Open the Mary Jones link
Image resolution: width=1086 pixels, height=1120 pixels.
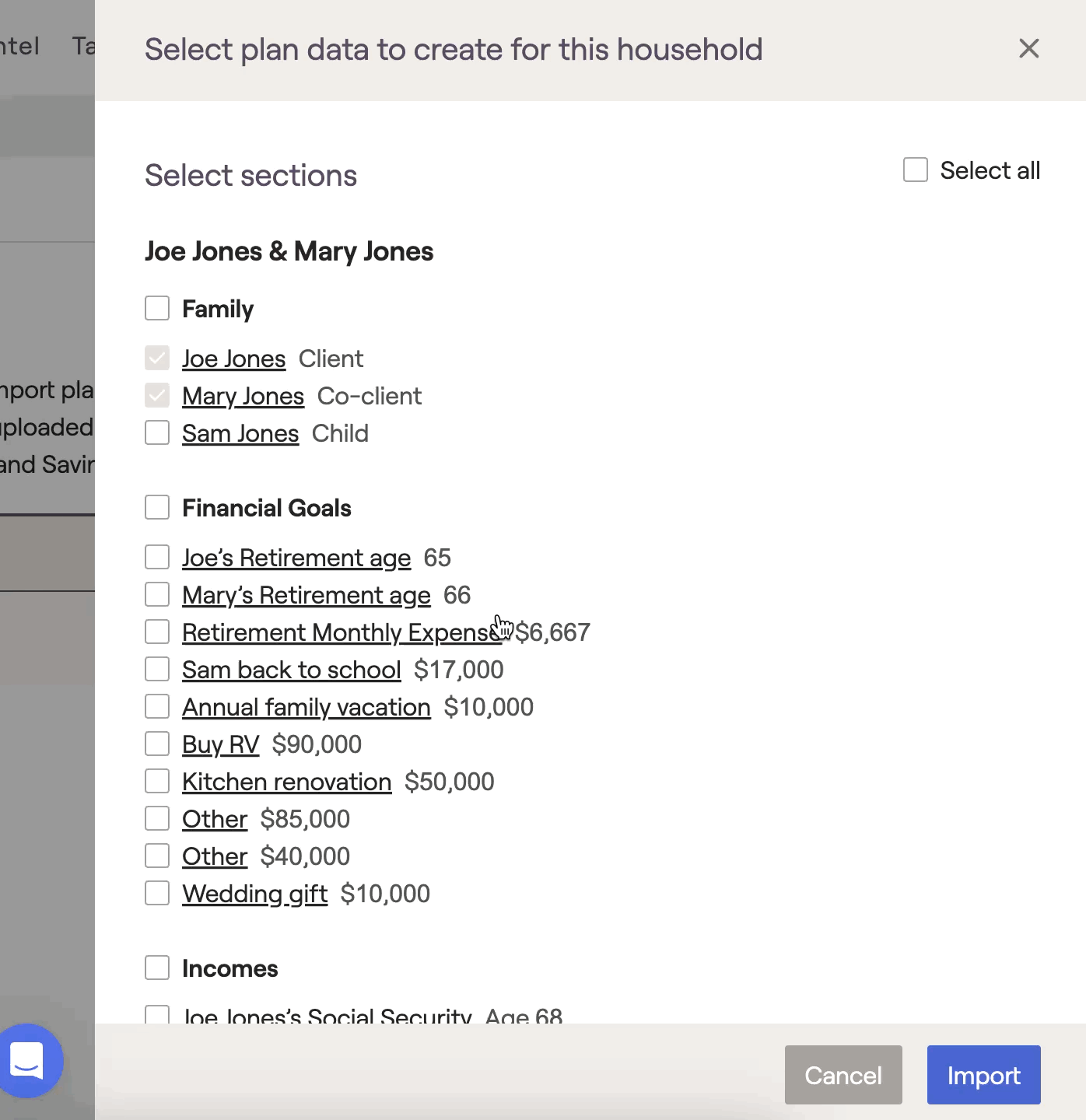tap(243, 396)
